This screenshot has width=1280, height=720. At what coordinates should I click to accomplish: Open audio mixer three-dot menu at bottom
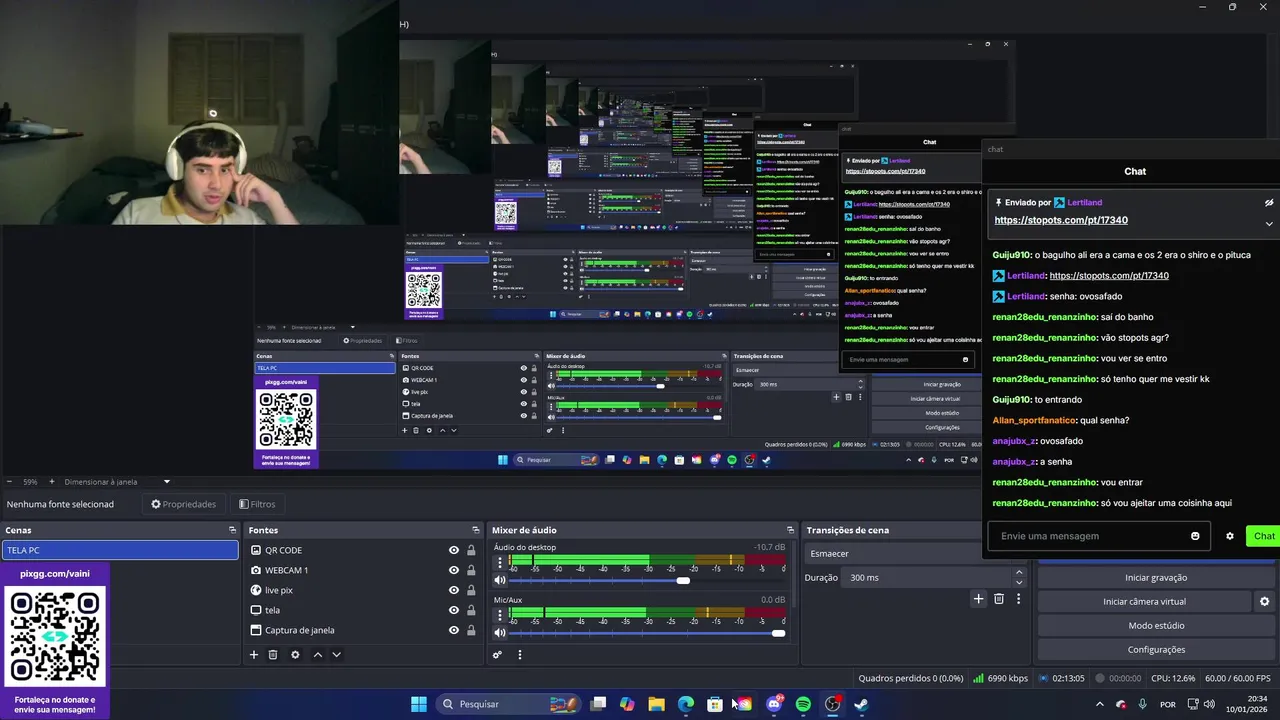(x=519, y=655)
